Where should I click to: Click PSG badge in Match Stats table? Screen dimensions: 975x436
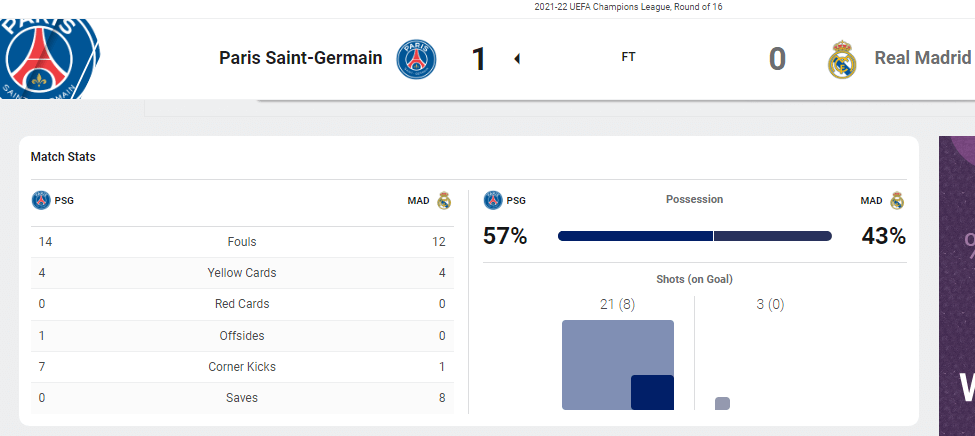point(41,200)
